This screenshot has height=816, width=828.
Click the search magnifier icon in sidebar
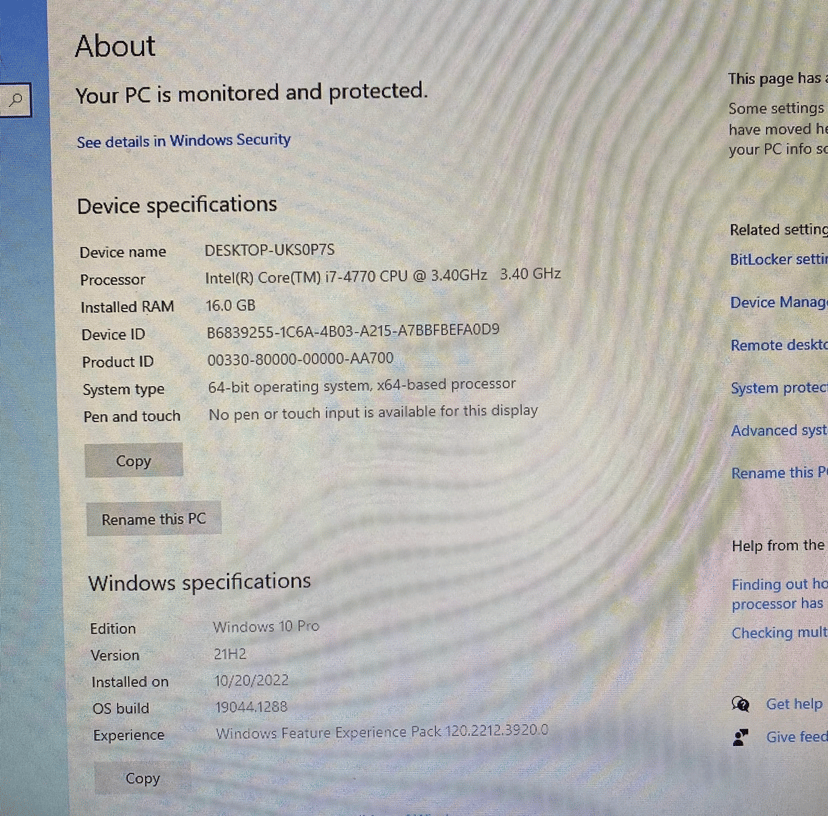coord(16,100)
